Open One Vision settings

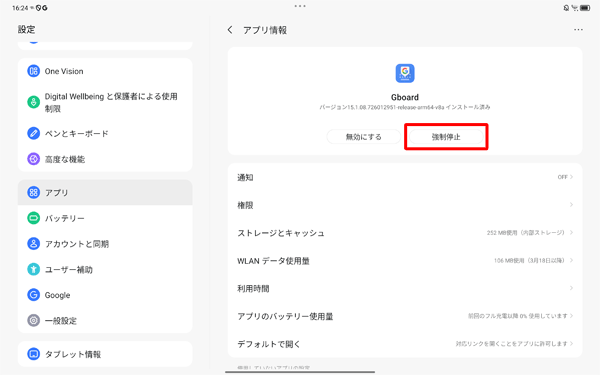point(105,71)
